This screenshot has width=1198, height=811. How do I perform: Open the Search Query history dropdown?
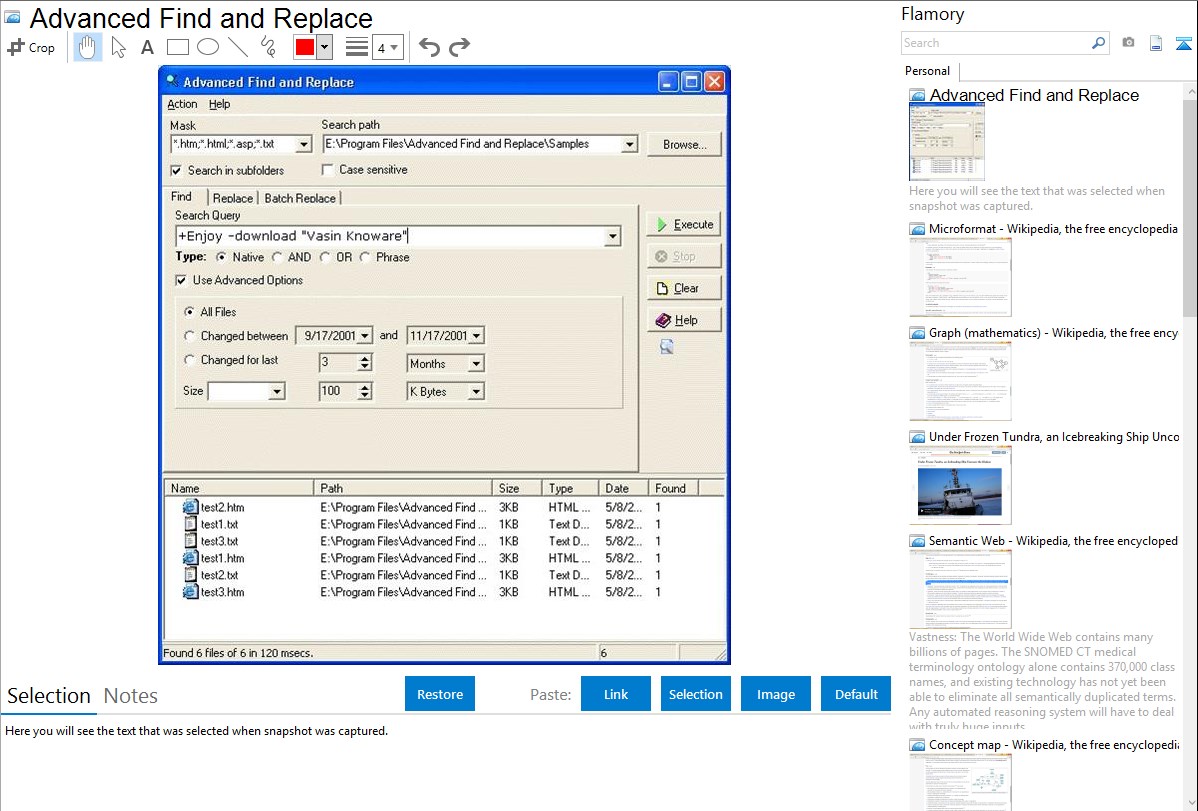point(613,237)
